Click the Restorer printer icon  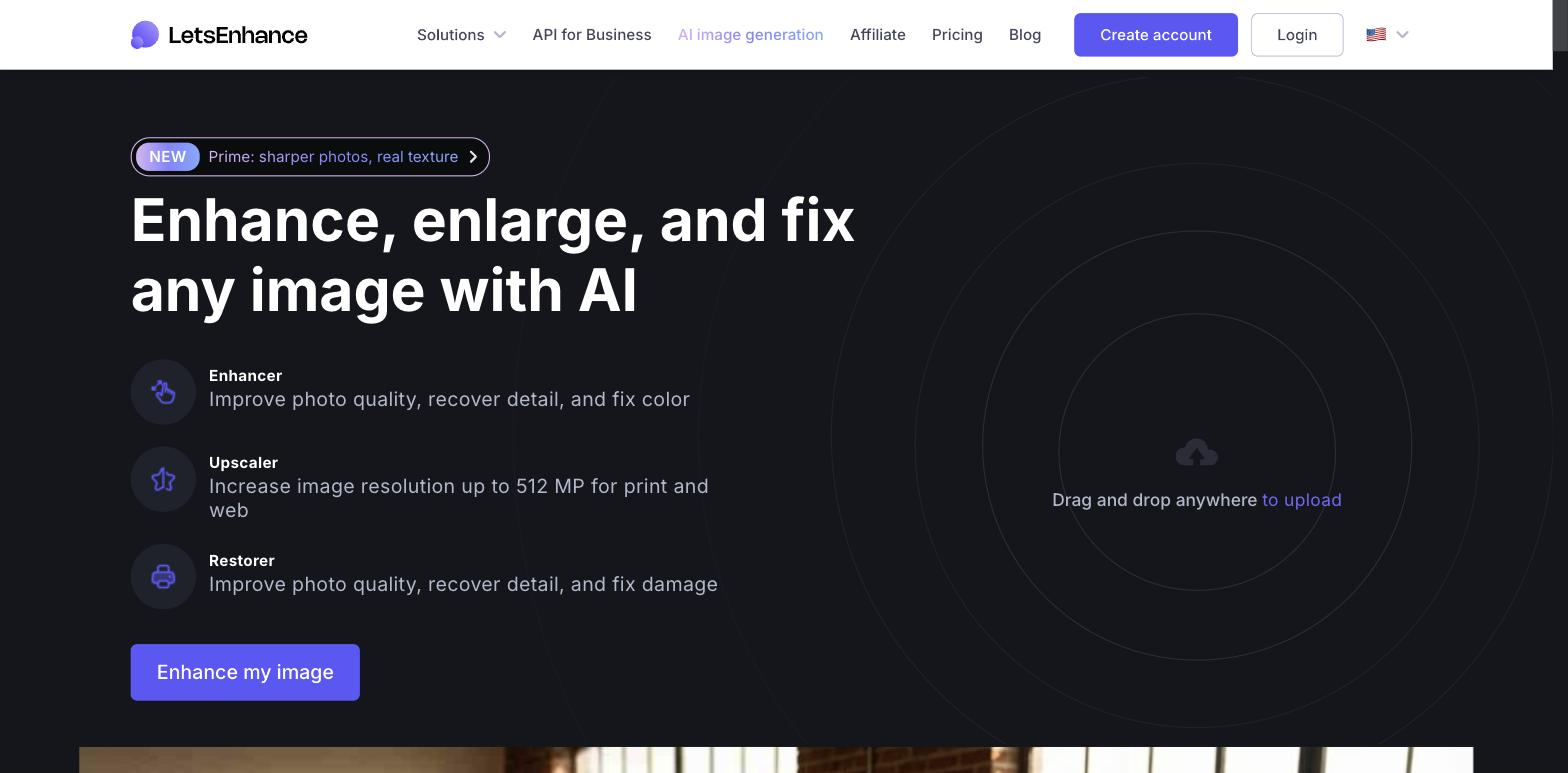coord(163,577)
